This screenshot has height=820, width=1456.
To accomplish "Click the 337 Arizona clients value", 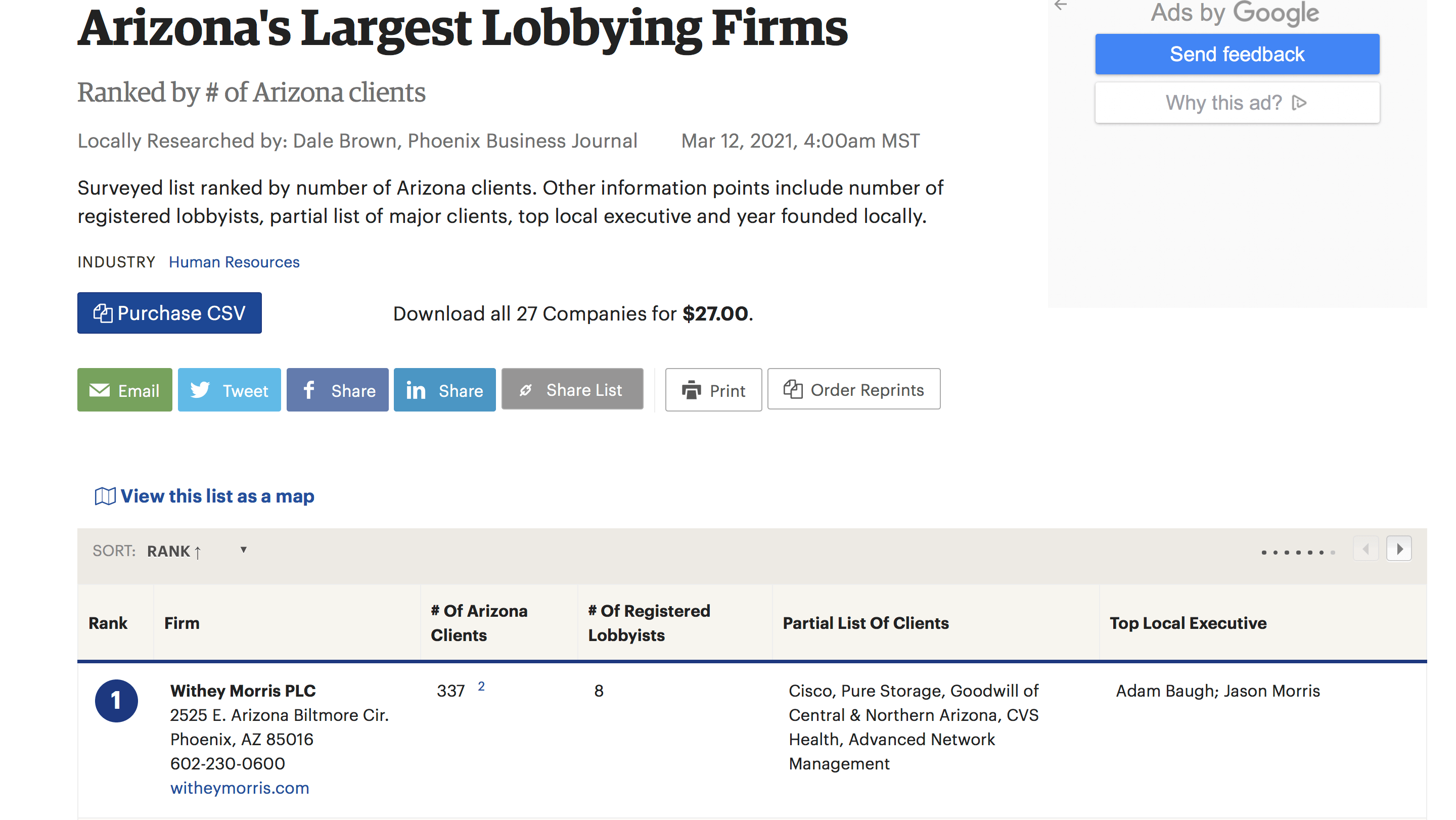I will [450, 691].
